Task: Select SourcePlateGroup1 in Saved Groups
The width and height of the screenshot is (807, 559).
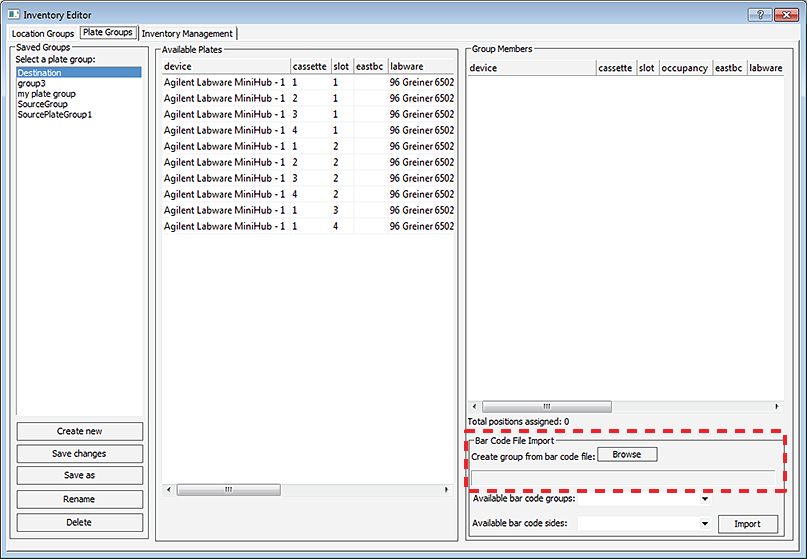Action: (55, 115)
